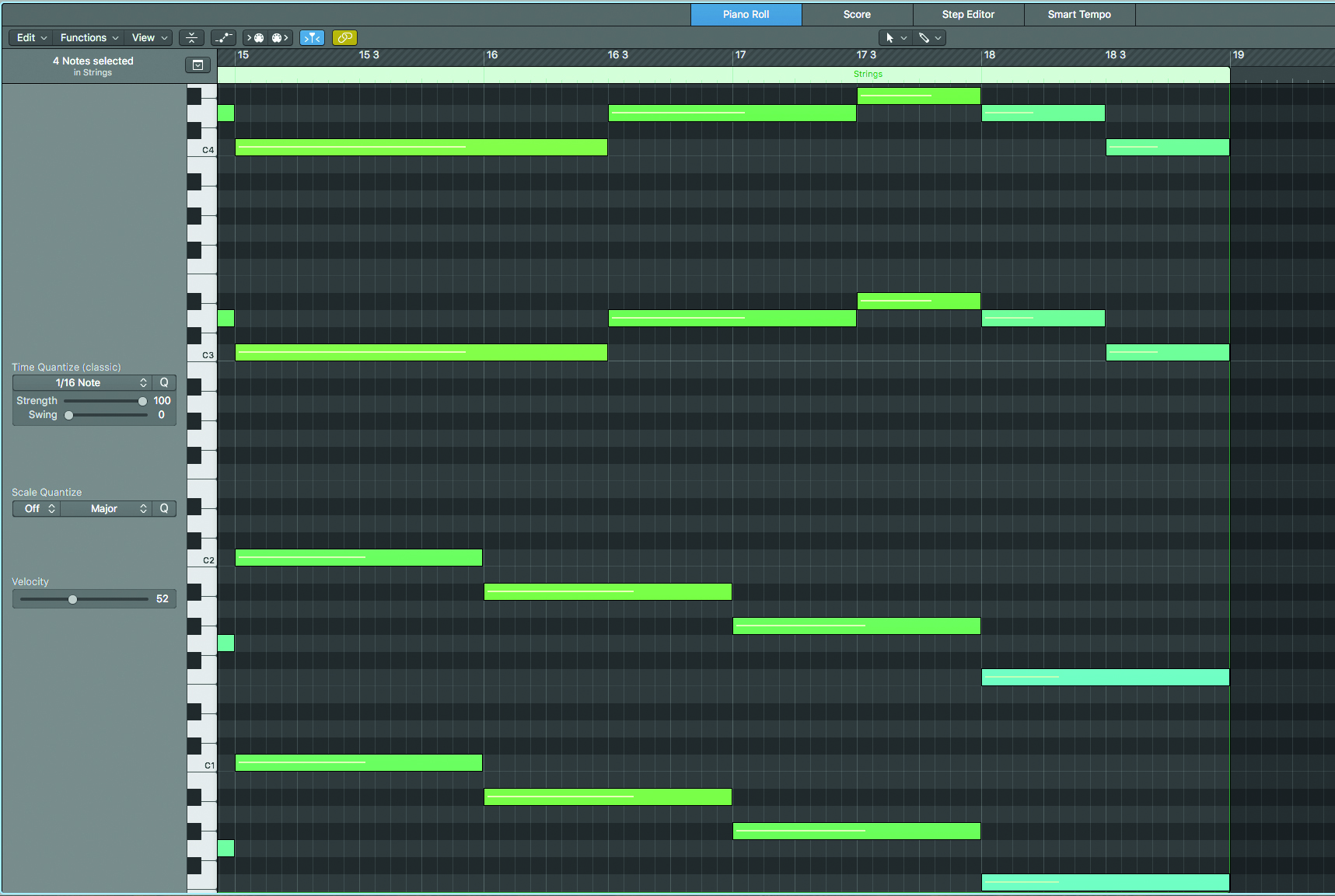Select the long C4 note at bar 15
Screen dimensions: 1335x896
(x=421, y=147)
